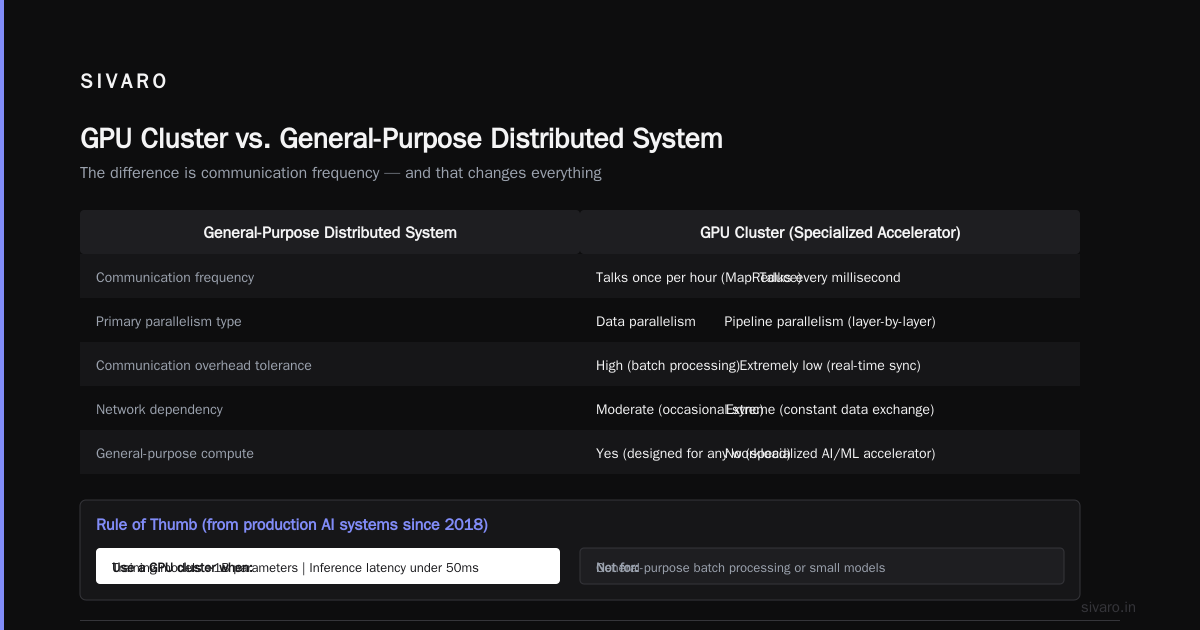Image resolution: width=1200 pixels, height=630 pixels.
Task: Click the subtitle about communication frequency
Action: (x=341, y=173)
